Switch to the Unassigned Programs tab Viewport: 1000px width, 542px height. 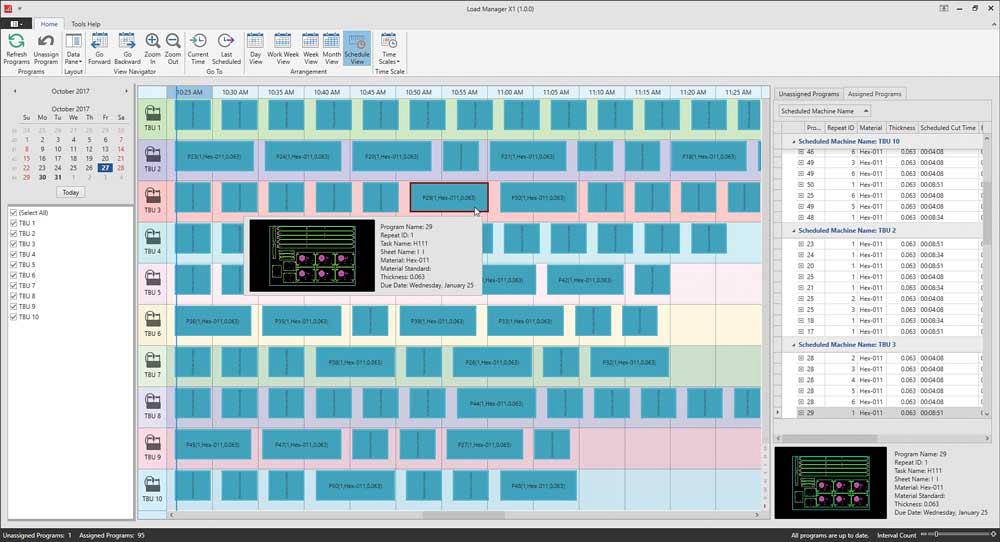point(808,93)
